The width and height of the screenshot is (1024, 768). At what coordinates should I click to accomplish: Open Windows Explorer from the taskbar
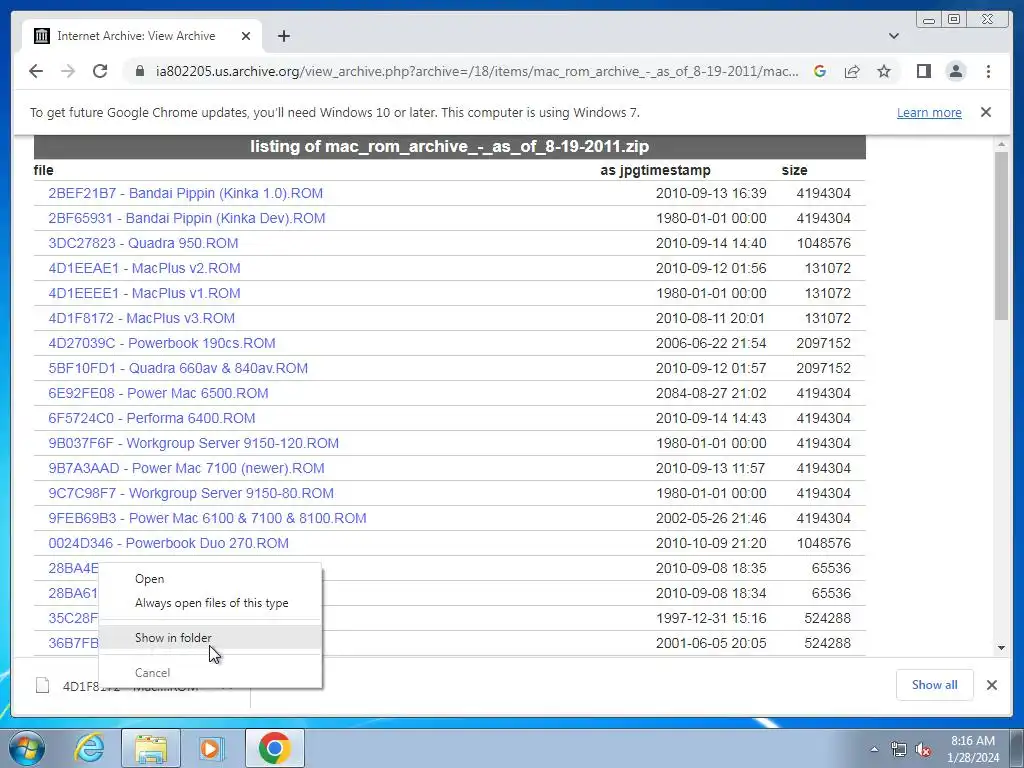(151, 748)
